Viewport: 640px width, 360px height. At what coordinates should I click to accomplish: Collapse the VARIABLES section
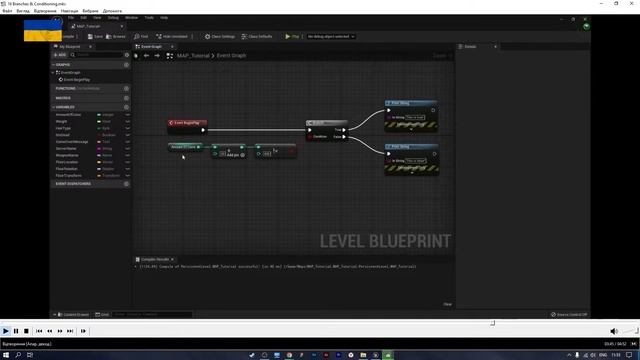(x=53, y=107)
